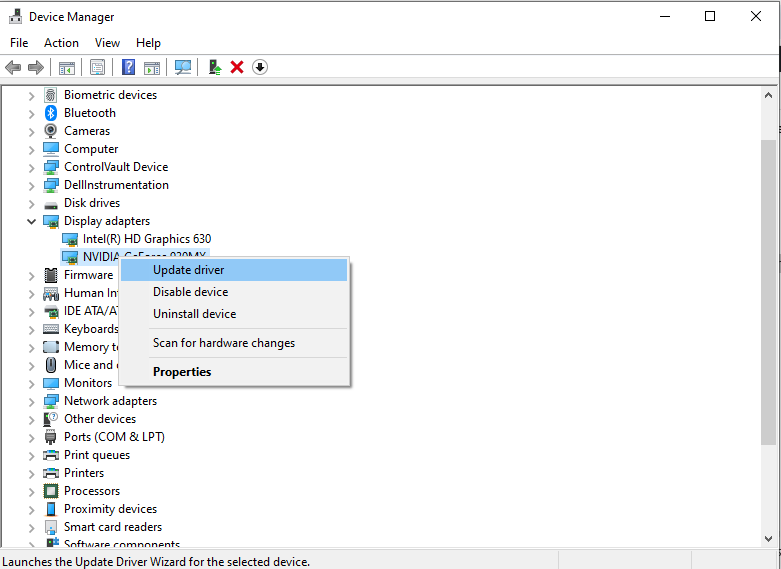Screen dimensions: 781x569
Task: Click the NVIDIA GeForce adapter icon
Action: [70, 257]
